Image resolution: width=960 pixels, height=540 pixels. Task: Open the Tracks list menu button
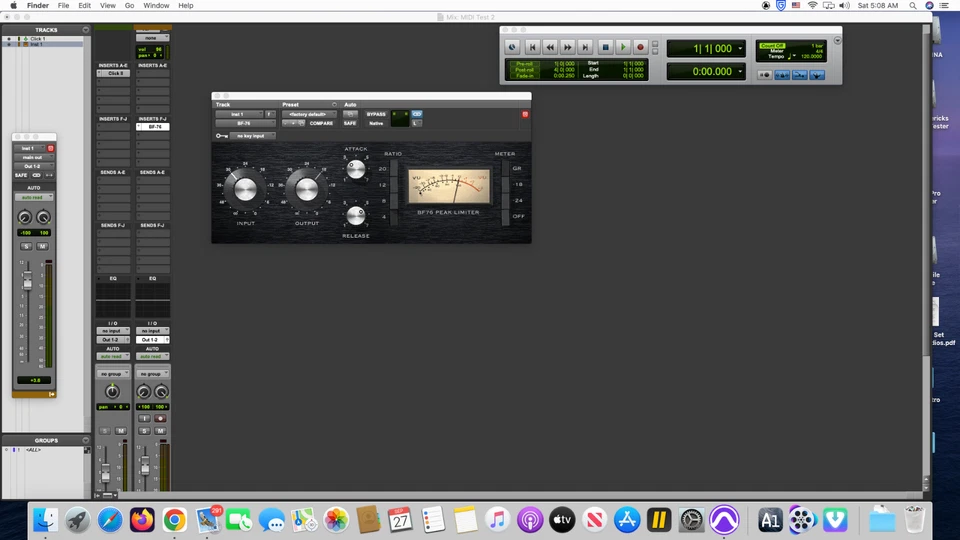tap(85, 29)
